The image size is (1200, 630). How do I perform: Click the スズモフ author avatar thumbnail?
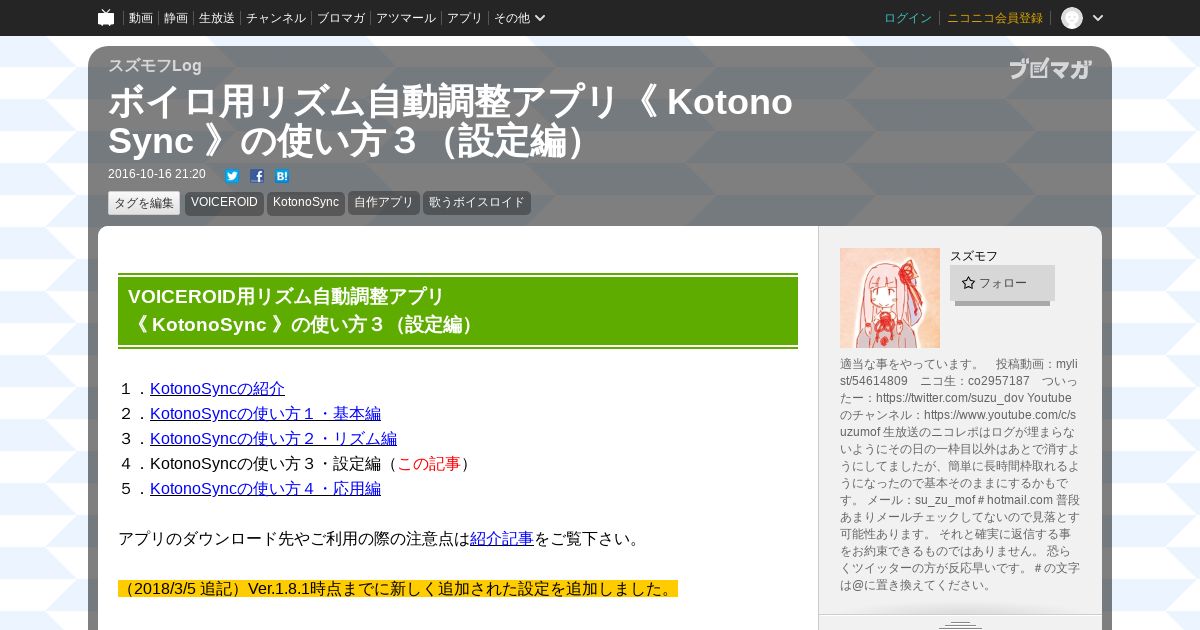pyautogui.click(x=890, y=298)
